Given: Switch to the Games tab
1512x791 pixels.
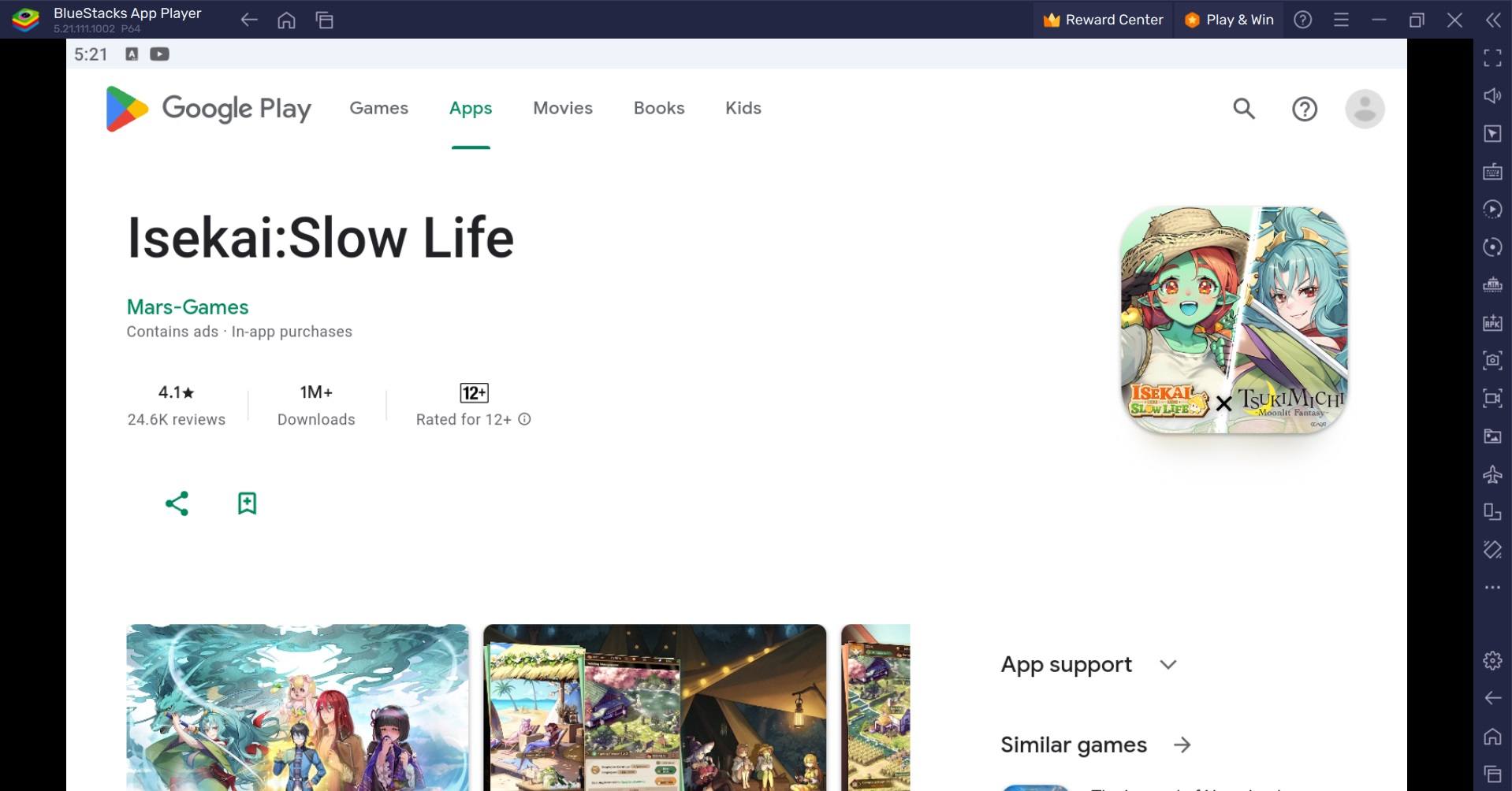Looking at the screenshot, I should click(x=378, y=108).
